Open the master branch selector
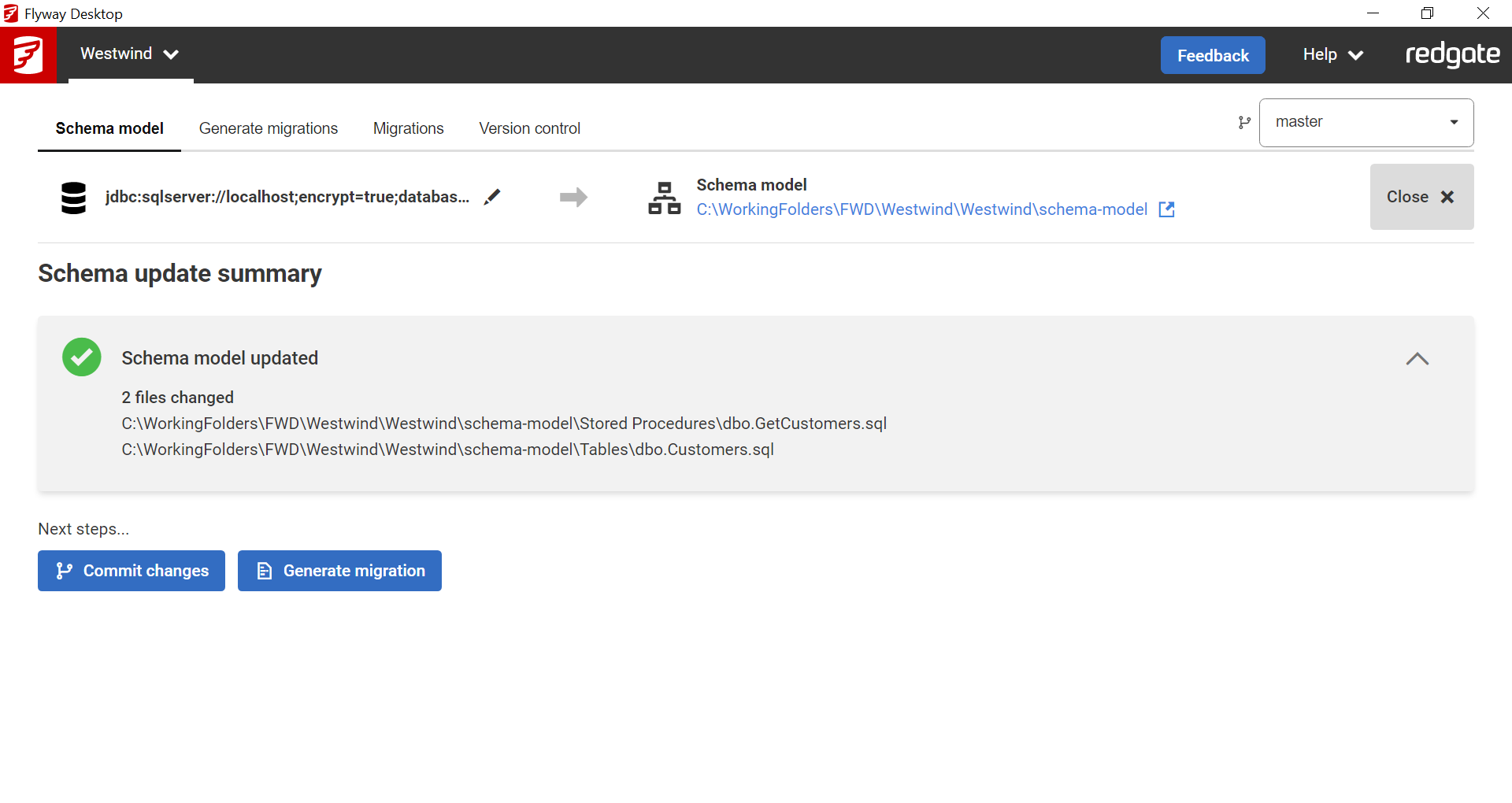Image resolution: width=1512 pixels, height=803 pixels. tap(1366, 123)
